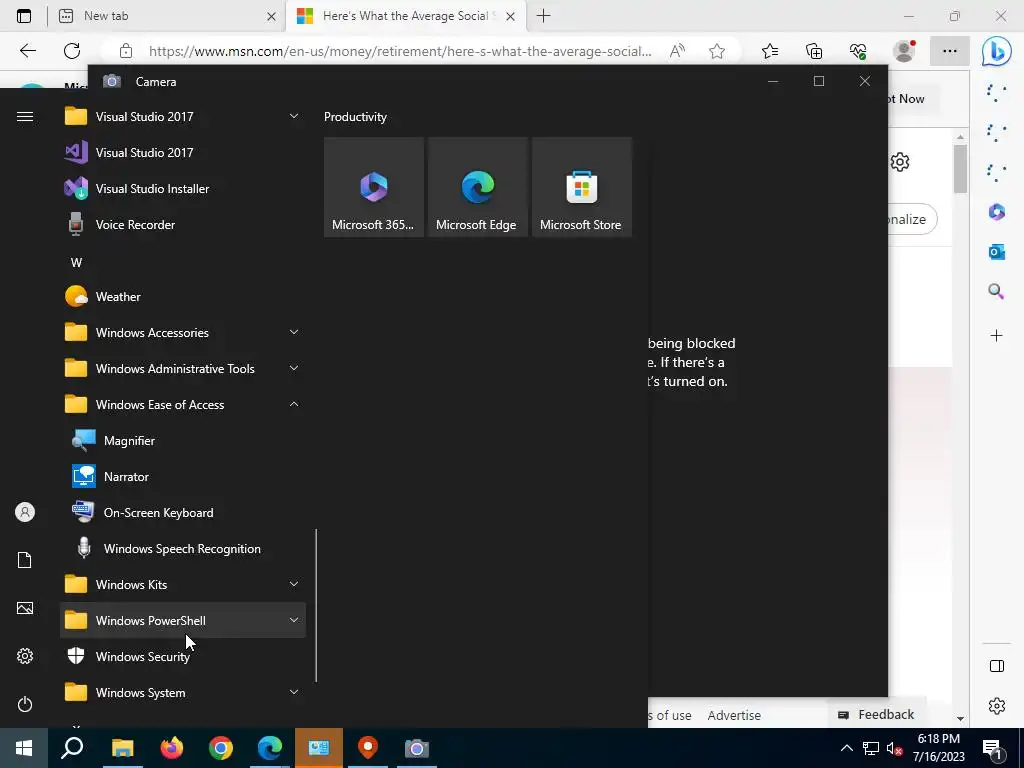Screen dimensions: 1024x768
Task: Click search icon in Edge sidebar
Action: click(x=997, y=291)
